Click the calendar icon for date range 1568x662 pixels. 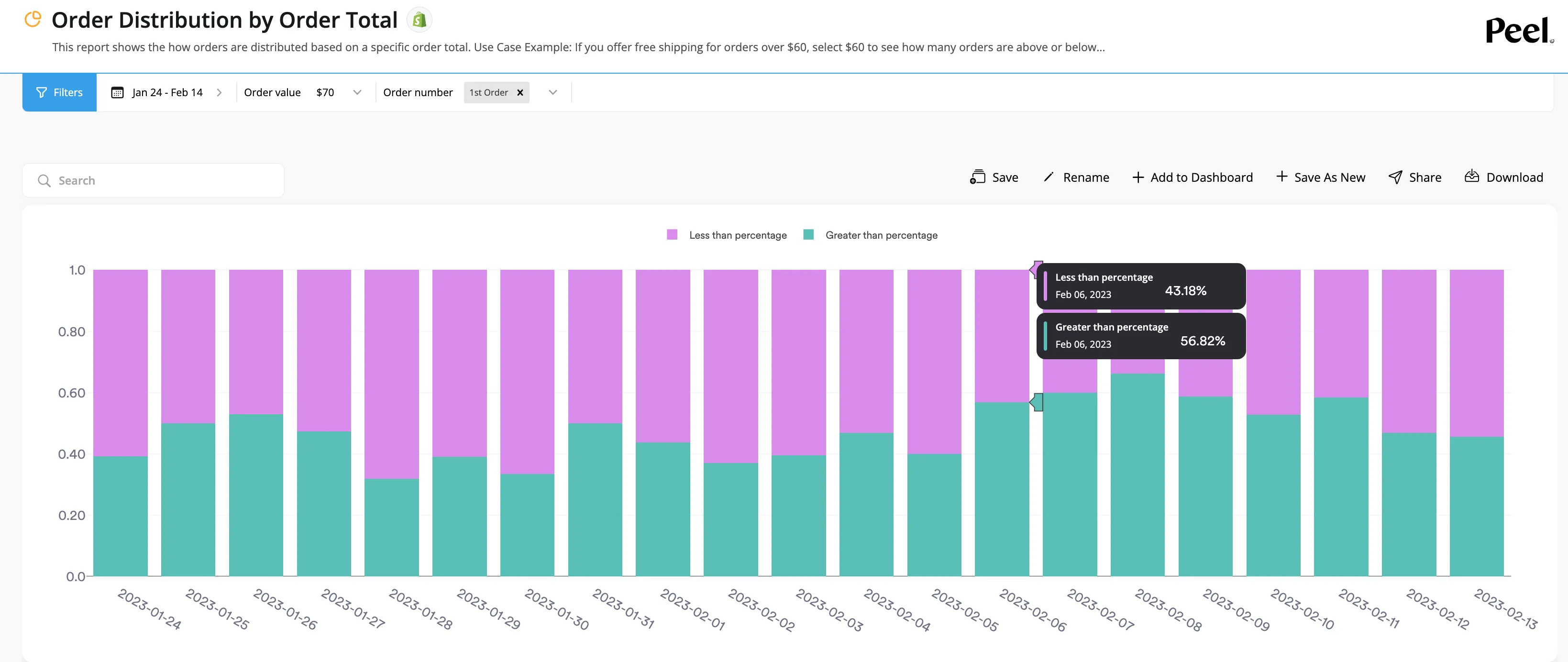tap(118, 92)
